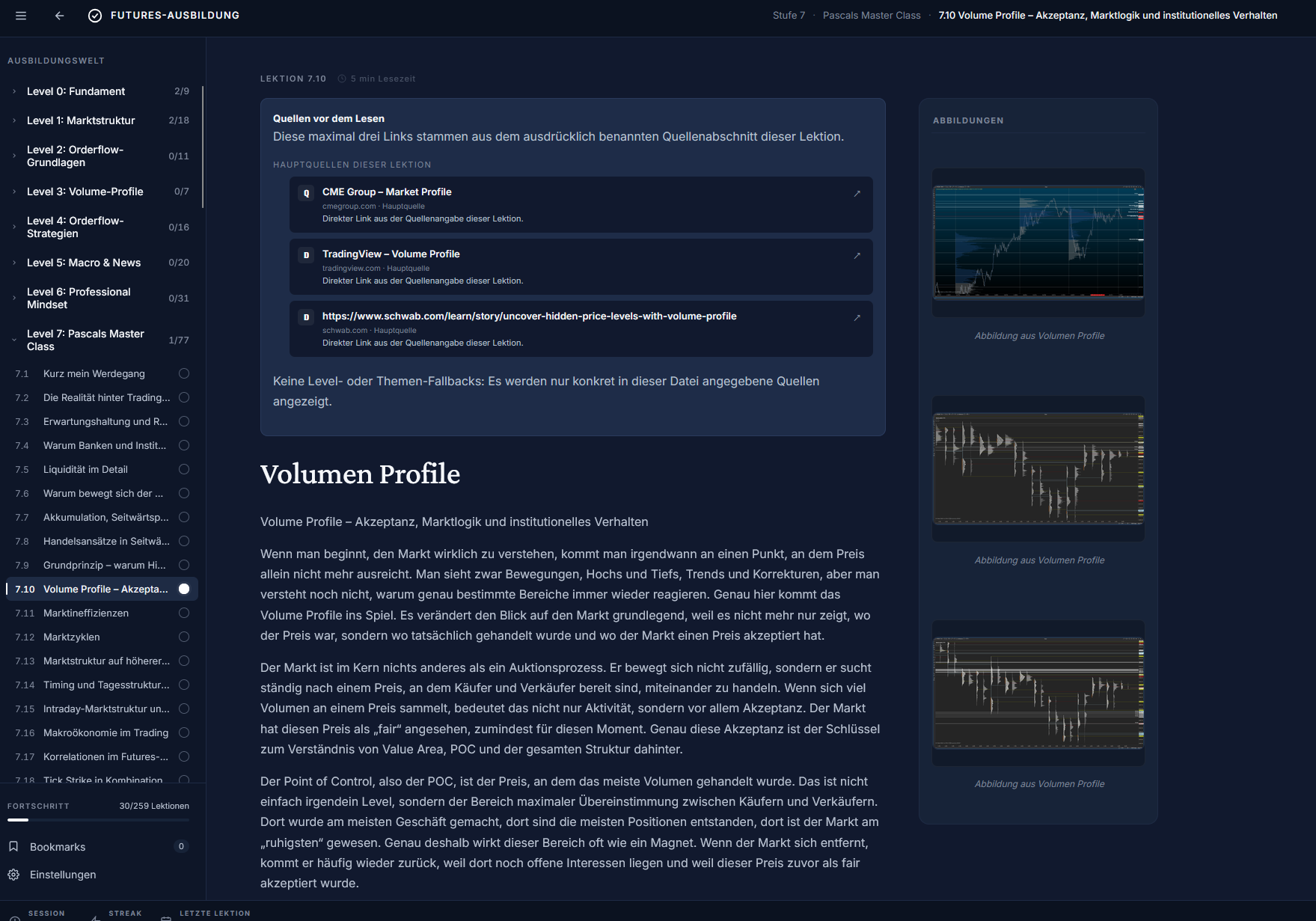1316x921 pixels.
Task: Click the D badge of TradingView source
Action: click(306, 255)
